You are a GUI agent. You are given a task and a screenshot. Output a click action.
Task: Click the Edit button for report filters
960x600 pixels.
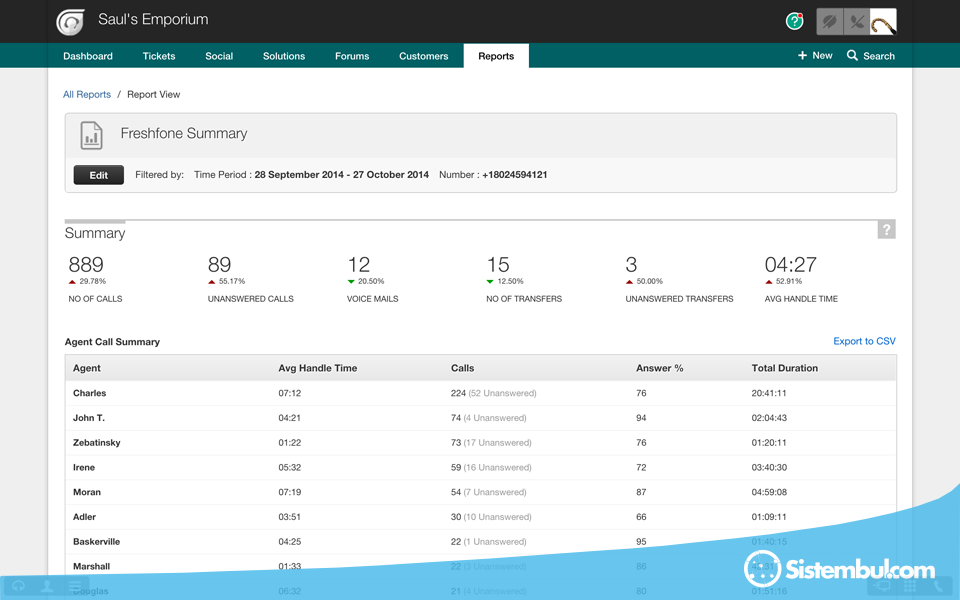[99, 175]
